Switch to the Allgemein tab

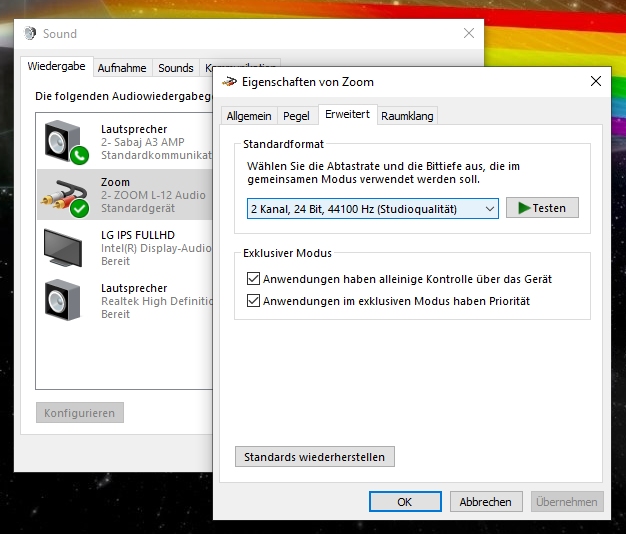(x=249, y=116)
